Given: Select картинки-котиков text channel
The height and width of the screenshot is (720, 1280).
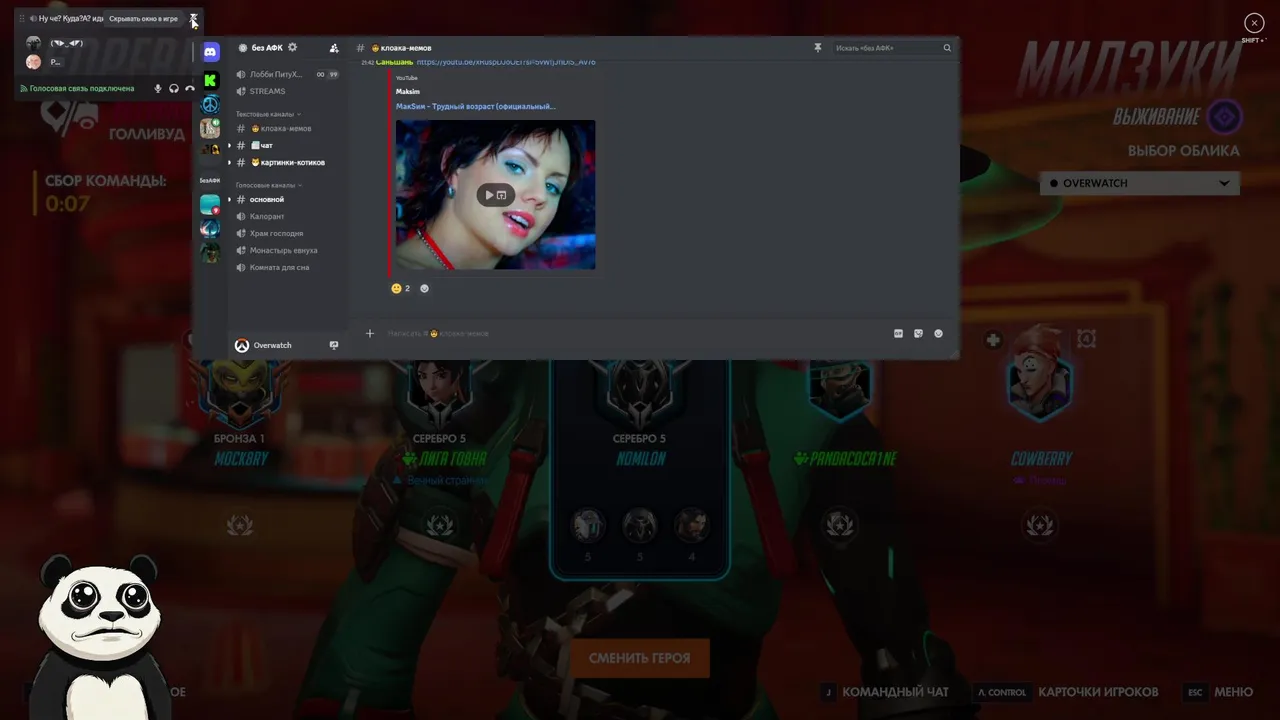Looking at the screenshot, I should point(288,162).
